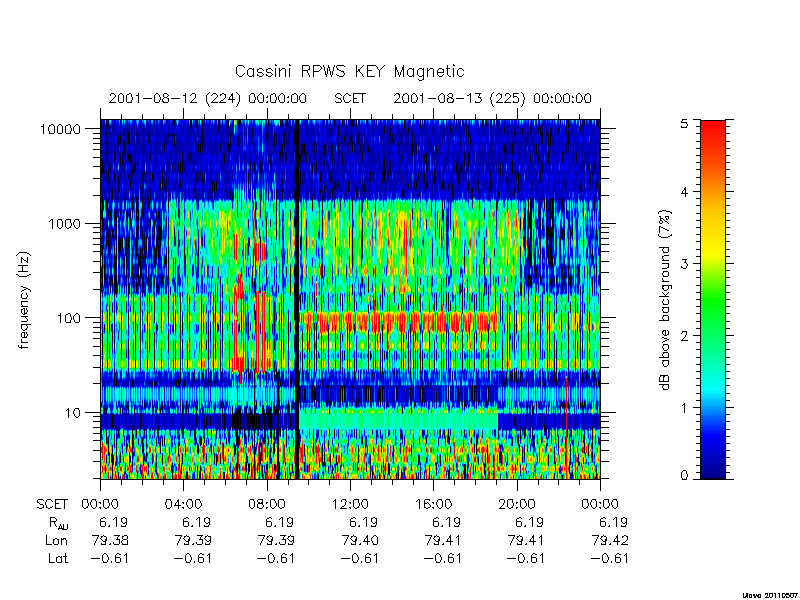The image size is (800, 600).
Task: Click the colorbar tick label 3
Action: (x=684, y=264)
